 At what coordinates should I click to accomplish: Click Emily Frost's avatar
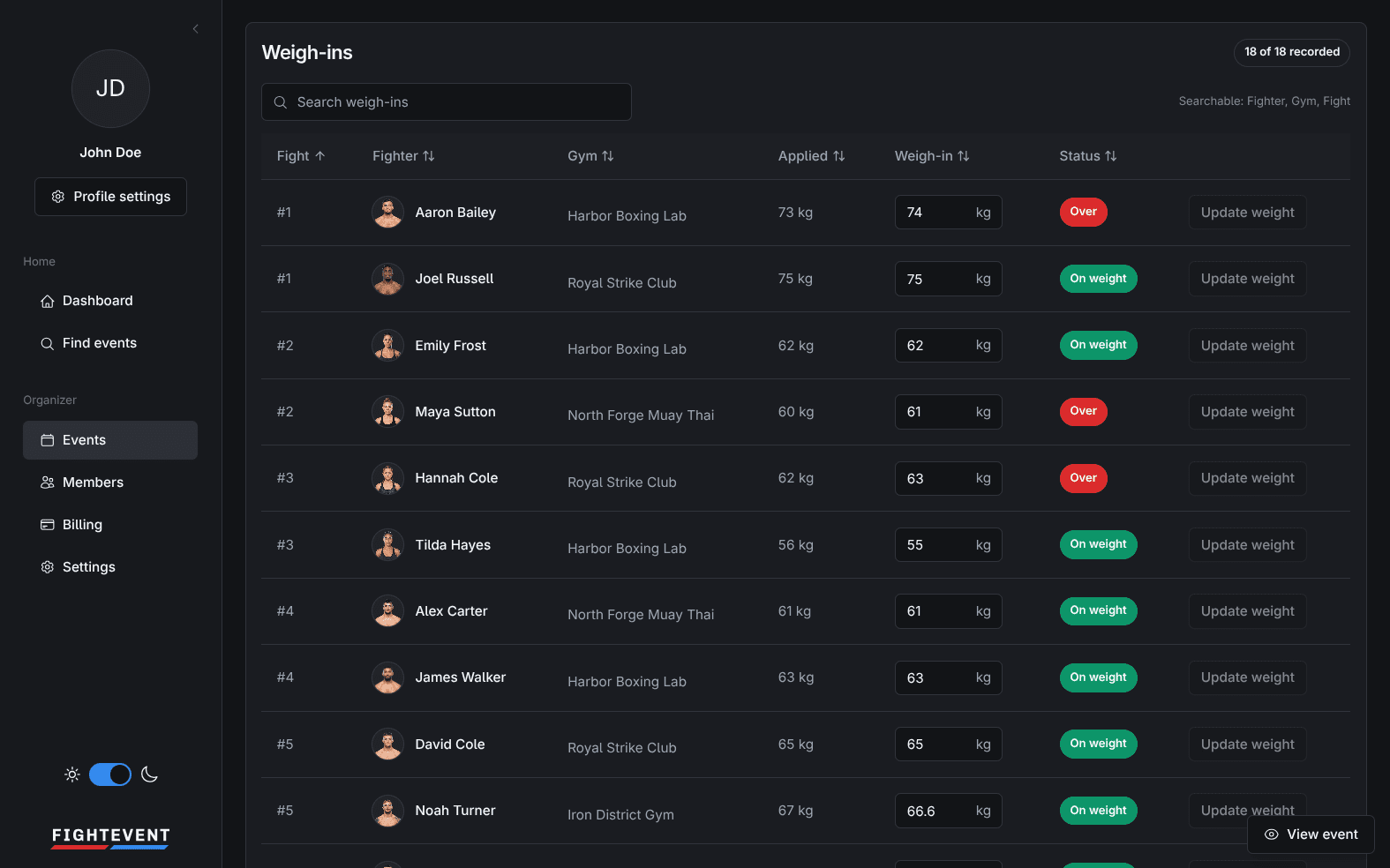387,346
